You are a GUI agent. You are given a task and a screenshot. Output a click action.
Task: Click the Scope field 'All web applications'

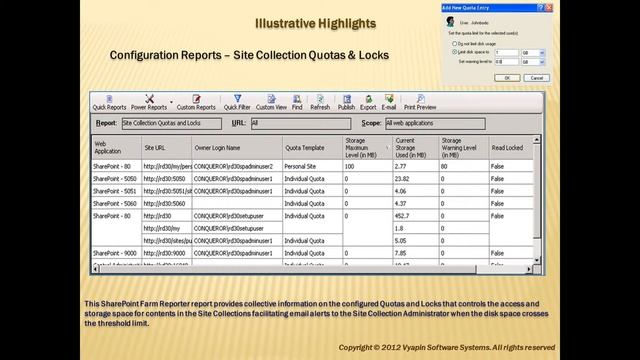coord(435,123)
